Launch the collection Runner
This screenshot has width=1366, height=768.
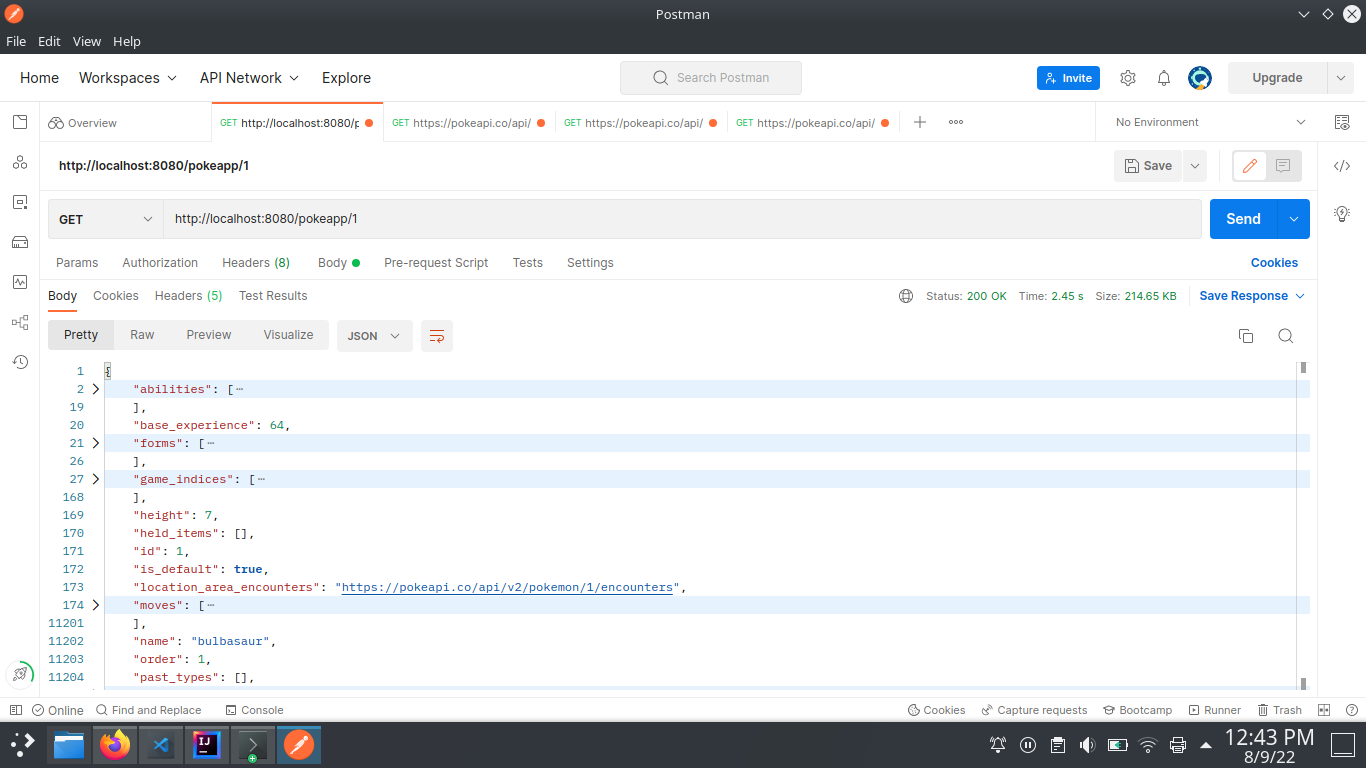tap(1222, 710)
